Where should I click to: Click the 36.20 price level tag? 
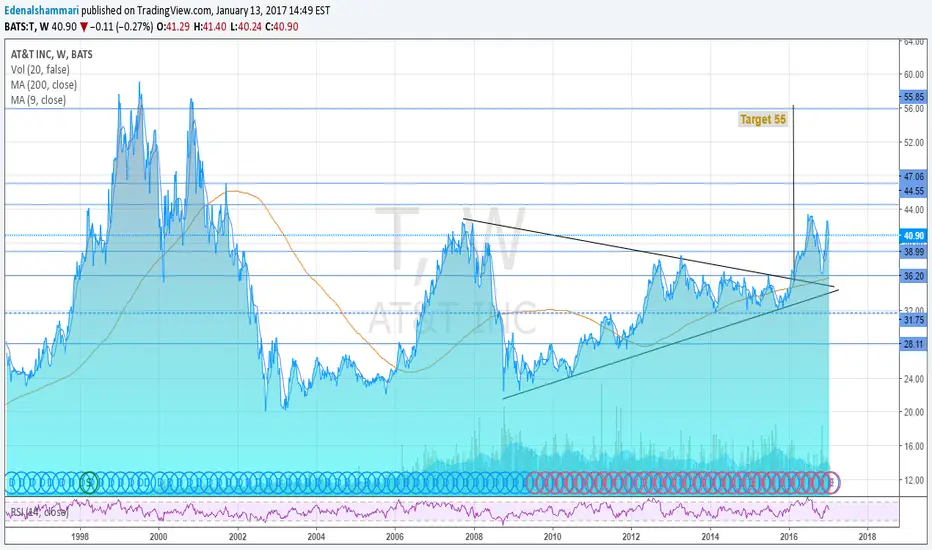(914, 276)
